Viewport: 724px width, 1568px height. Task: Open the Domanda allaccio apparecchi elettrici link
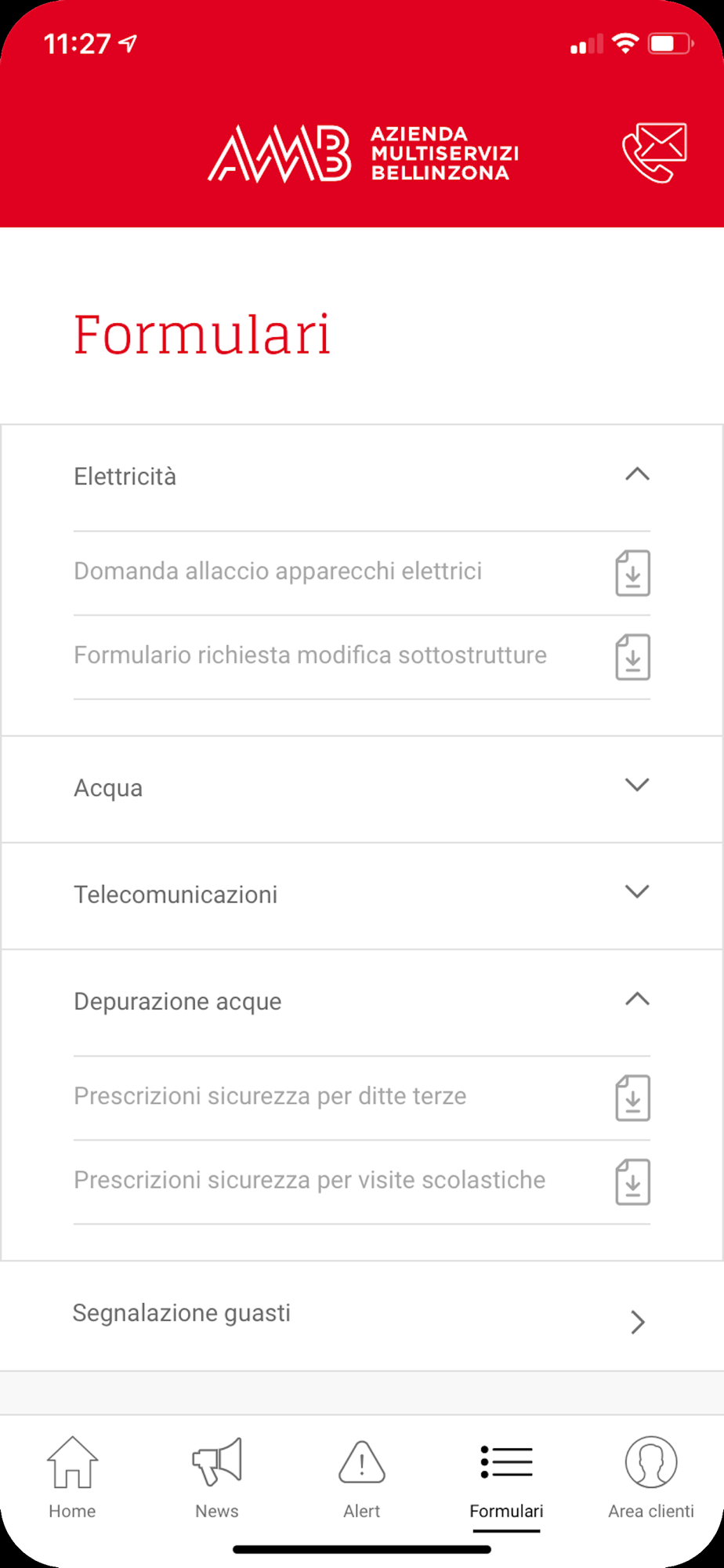(x=278, y=572)
